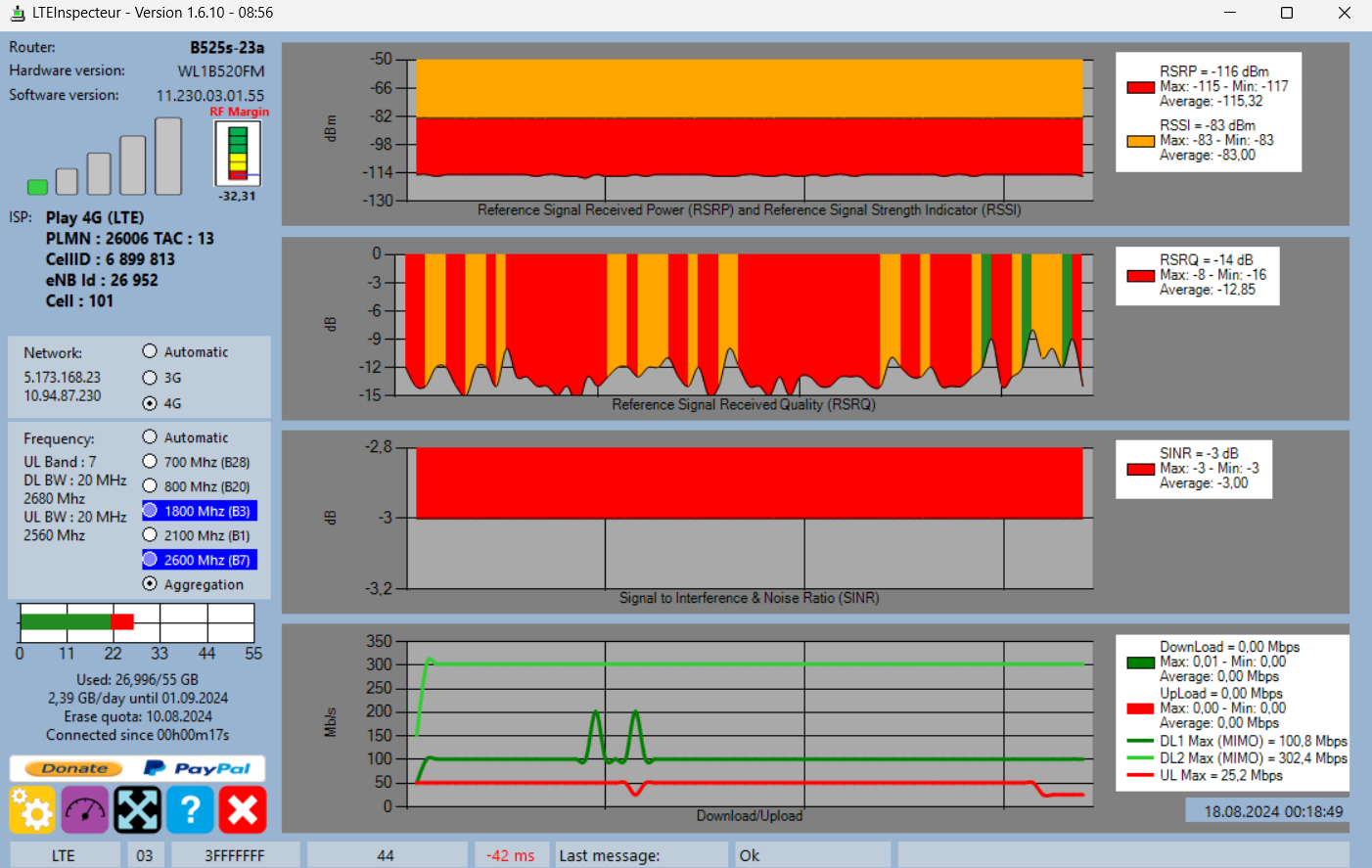This screenshot has width=1372, height=868.
Task: Click the orange RSSI legend swatch
Action: [1141, 141]
